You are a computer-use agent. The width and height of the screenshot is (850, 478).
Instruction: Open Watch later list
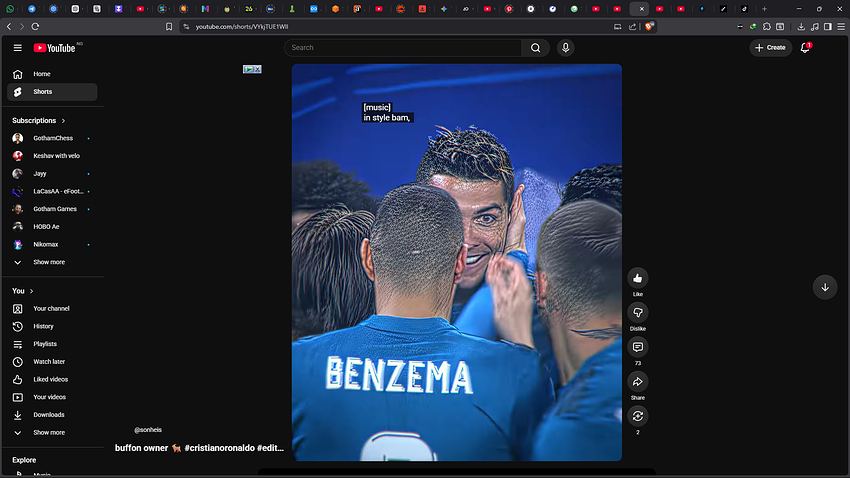pyautogui.click(x=52, y=361)
